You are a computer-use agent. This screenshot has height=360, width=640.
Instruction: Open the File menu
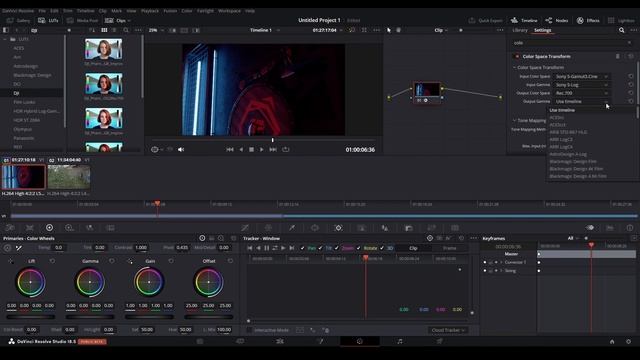pyautogui.click(x=42, y=11)
